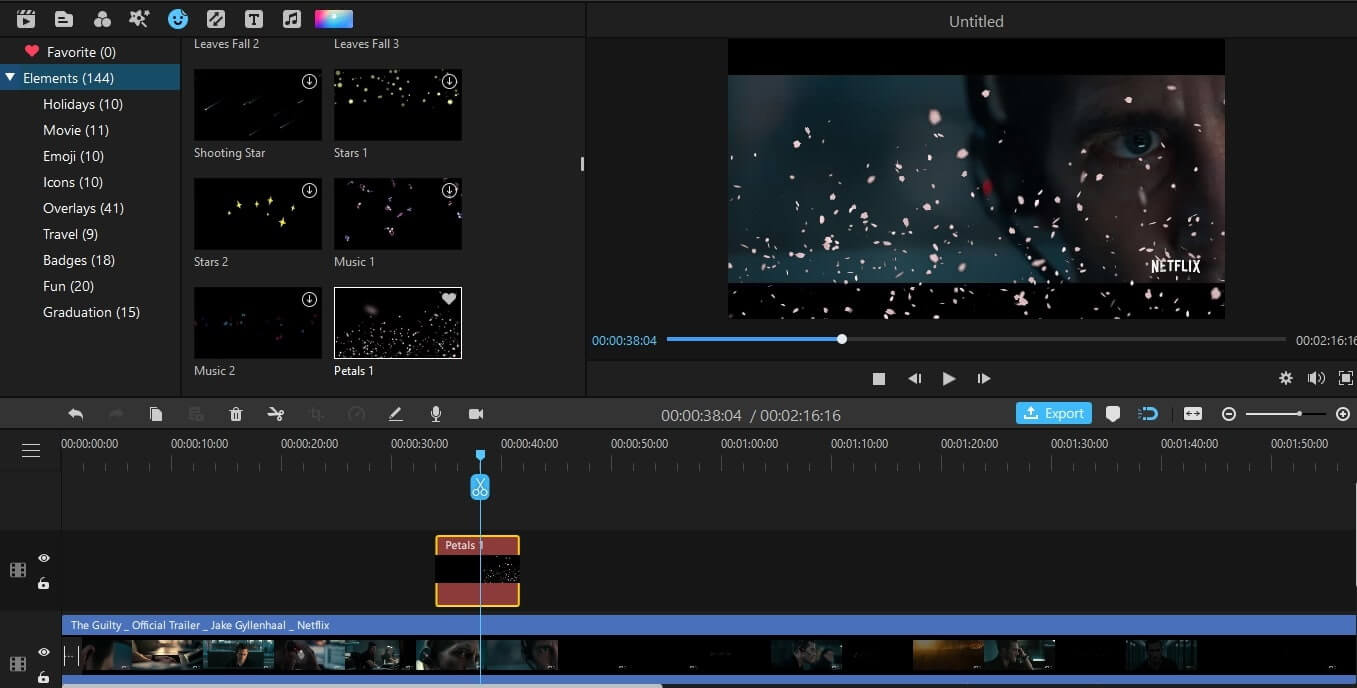Image resolution: width=1357 pixels, height=688 pixels.
Task: Split clip with the scissors toolbar icon
Action: click(x=276, y=414)
